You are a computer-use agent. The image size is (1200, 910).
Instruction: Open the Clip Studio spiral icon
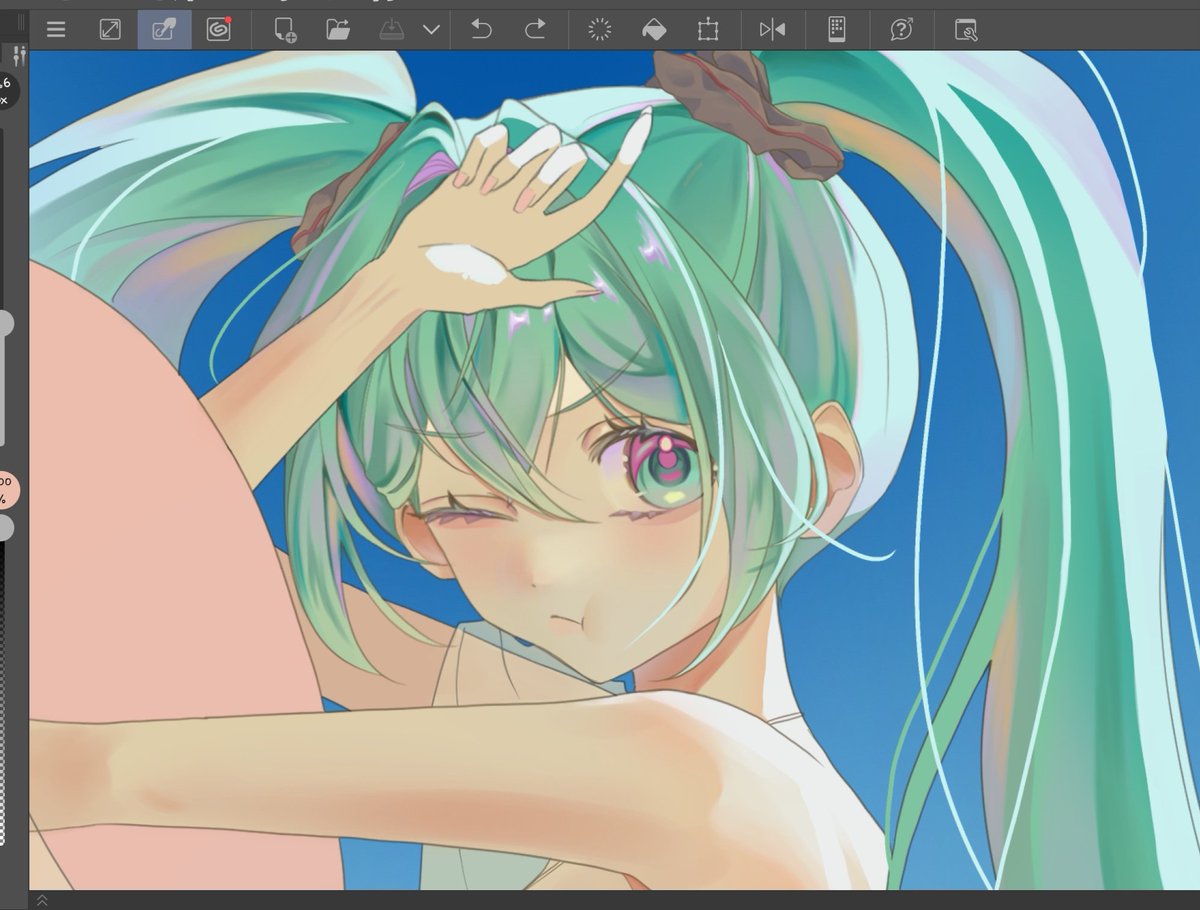click(x=218, y=29)
